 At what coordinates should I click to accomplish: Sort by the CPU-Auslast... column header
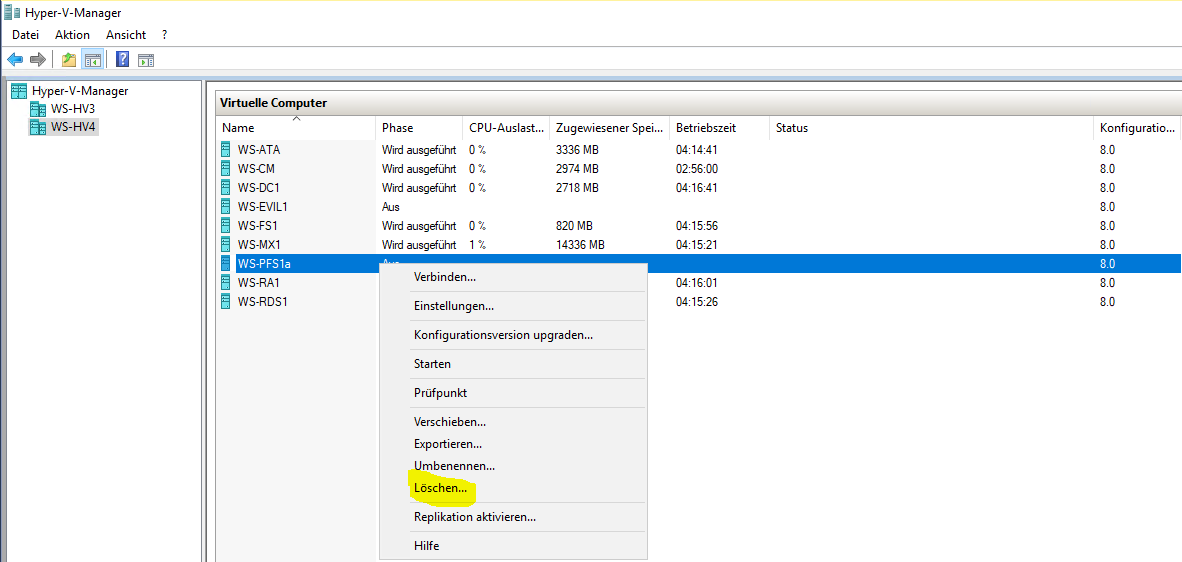point(506,128)
